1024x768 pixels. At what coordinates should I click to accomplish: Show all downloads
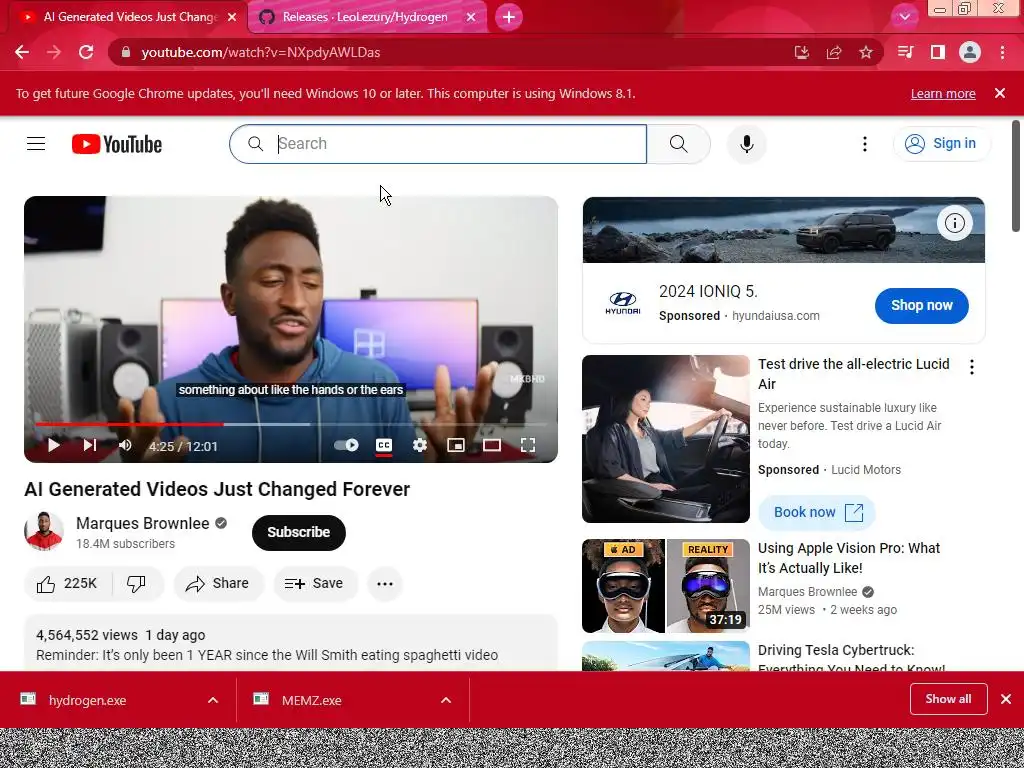(x=948, y=699)
